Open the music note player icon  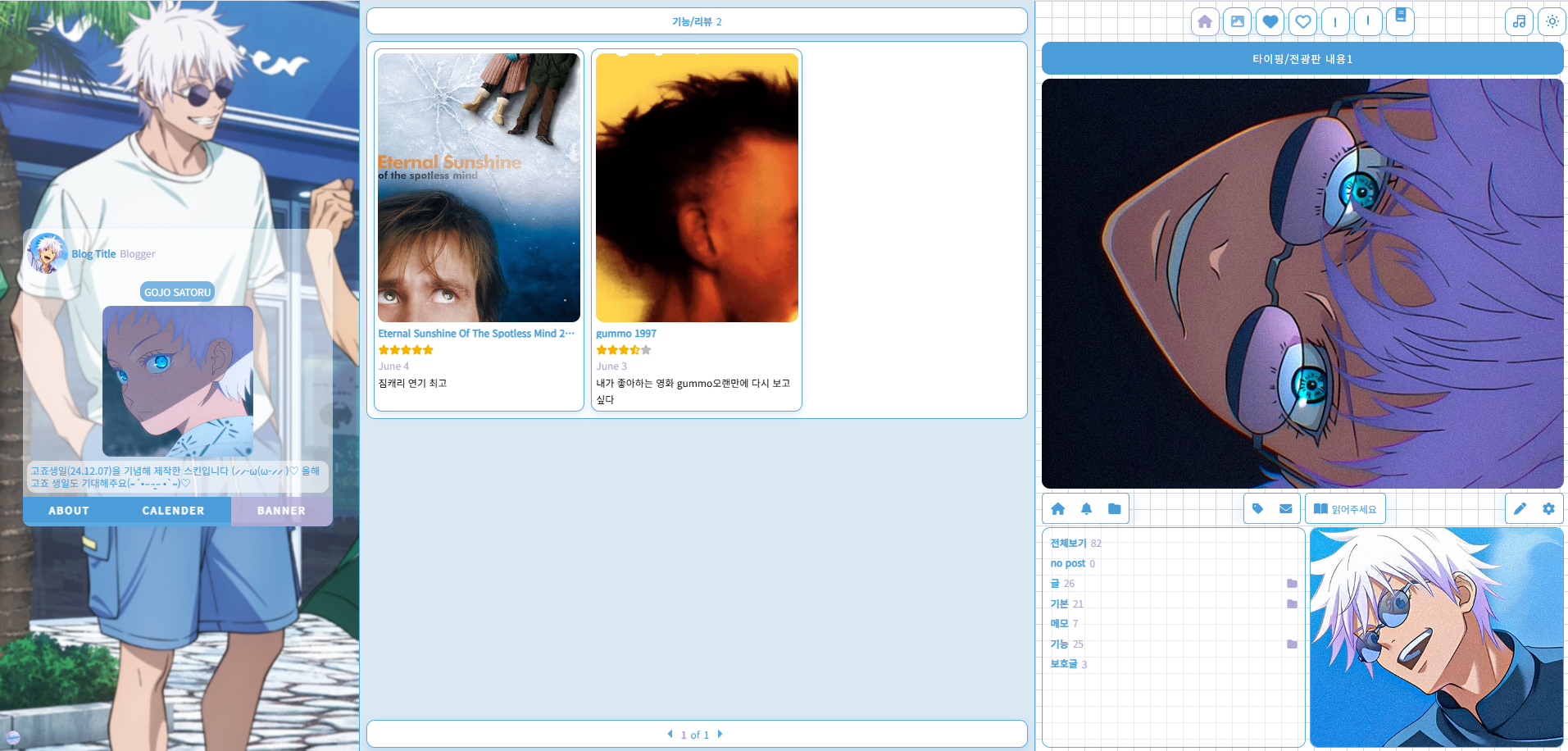click(x=1520, y=22)
